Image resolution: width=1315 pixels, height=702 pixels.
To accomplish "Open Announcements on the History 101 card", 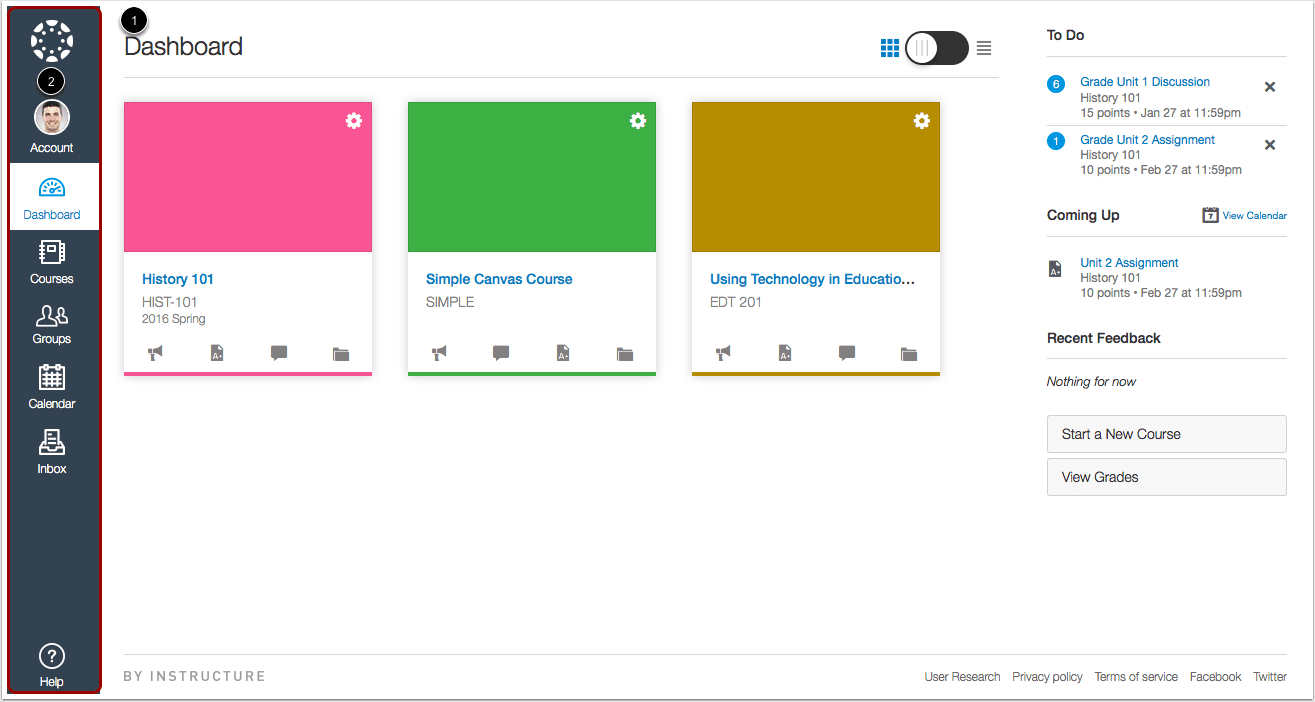I will [155, 353].
